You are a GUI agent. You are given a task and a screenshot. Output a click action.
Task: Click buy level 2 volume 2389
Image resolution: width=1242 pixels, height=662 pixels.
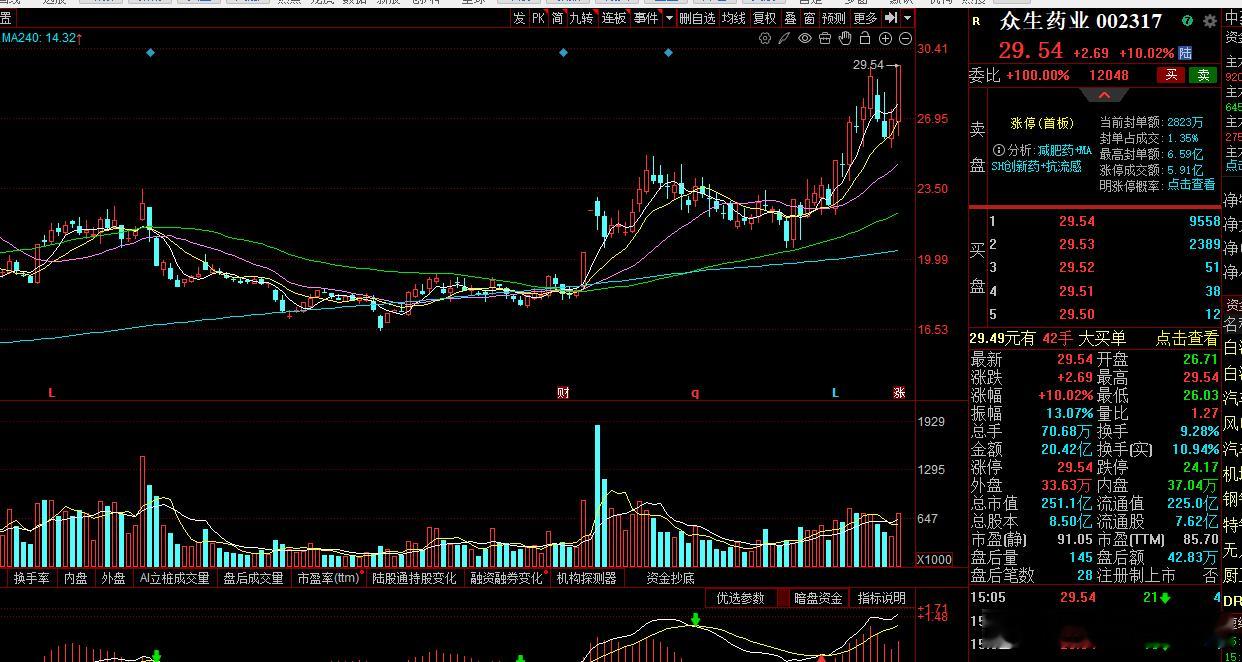(x=1204, y=244)
